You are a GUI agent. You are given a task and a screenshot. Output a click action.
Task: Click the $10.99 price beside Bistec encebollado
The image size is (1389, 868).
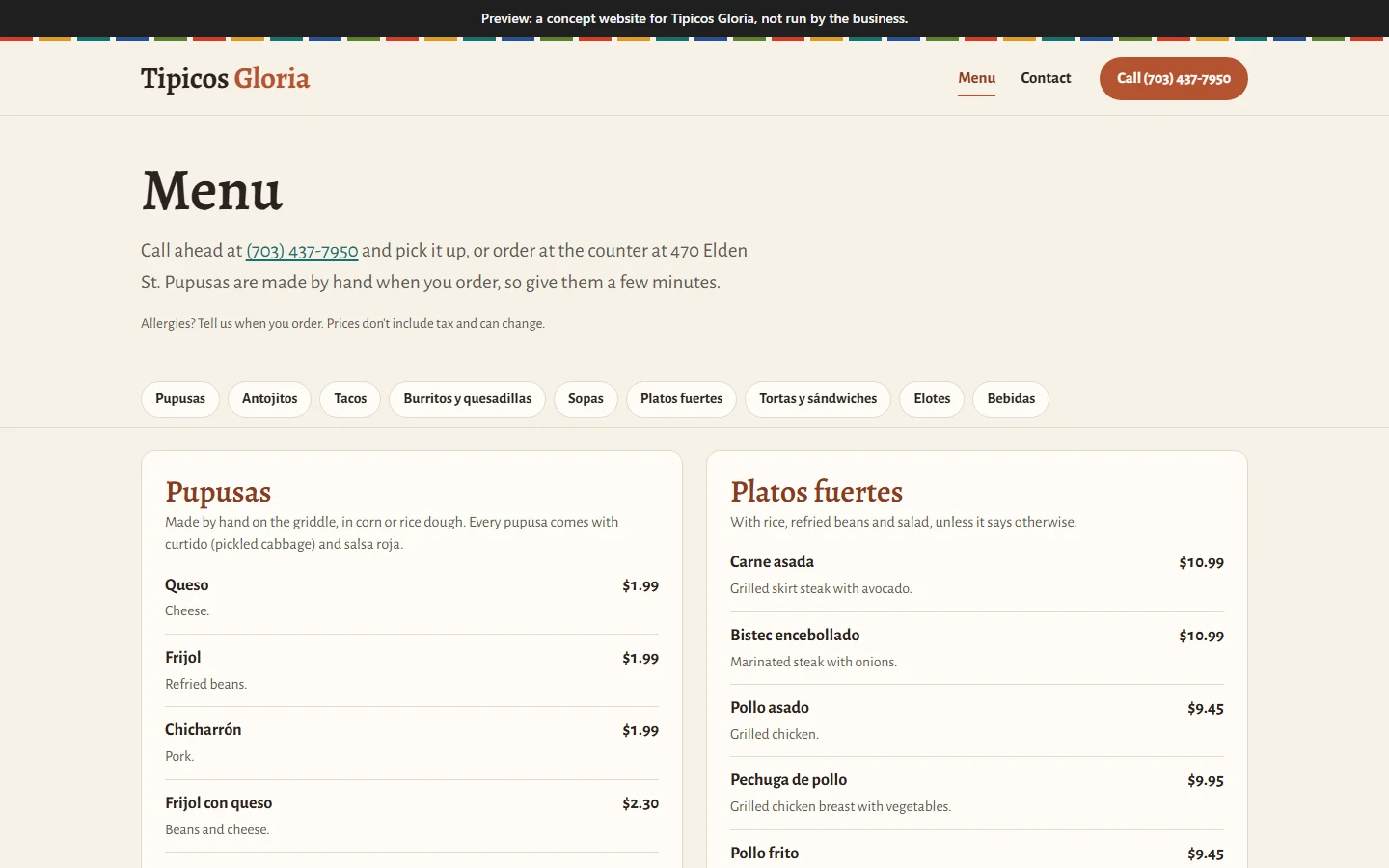tap(1201, 636)
